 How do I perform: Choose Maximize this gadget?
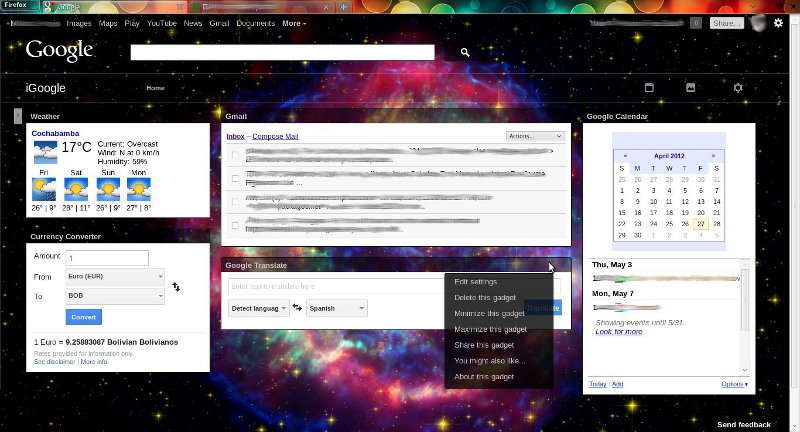(x=490, y=329)
